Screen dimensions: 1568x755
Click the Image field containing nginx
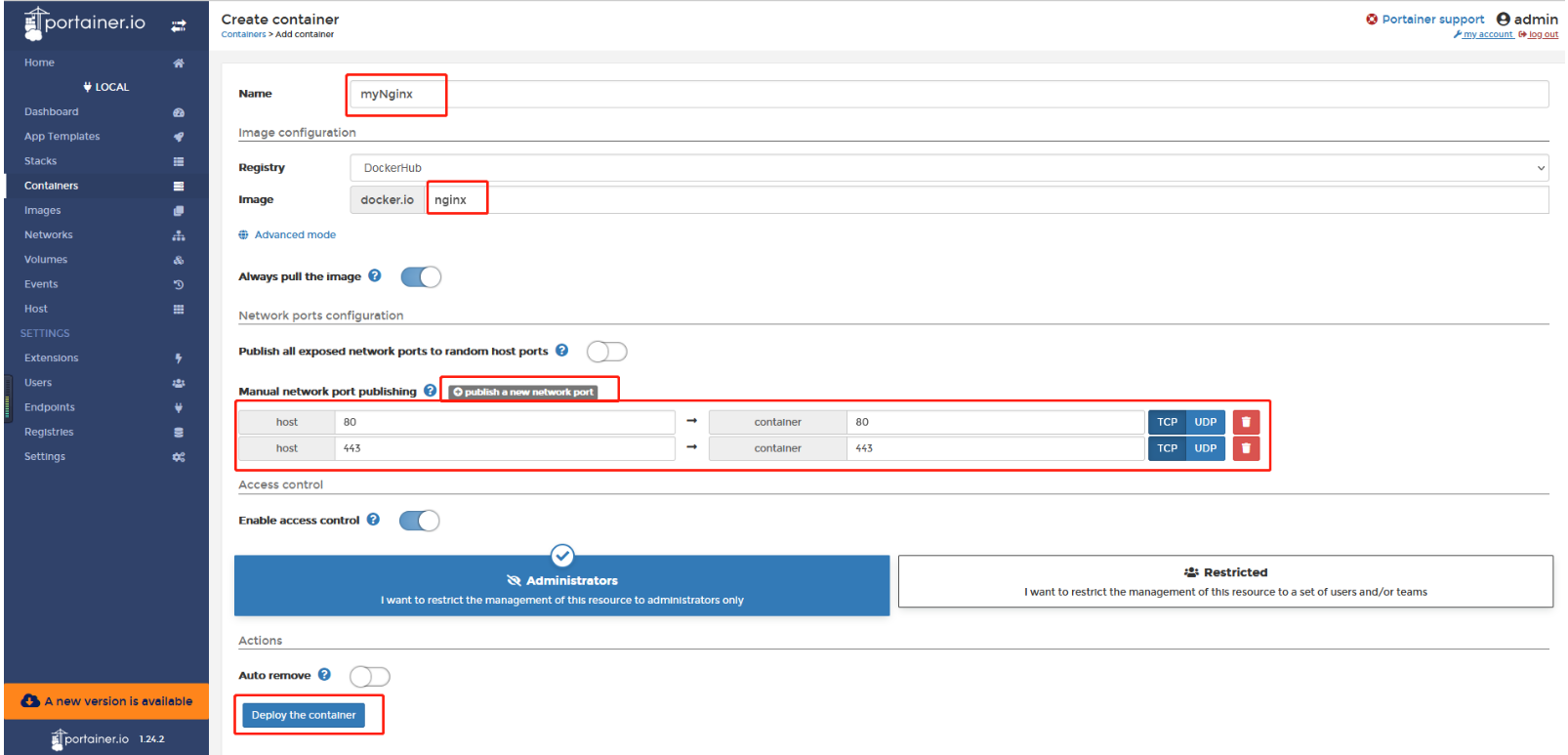987,199
